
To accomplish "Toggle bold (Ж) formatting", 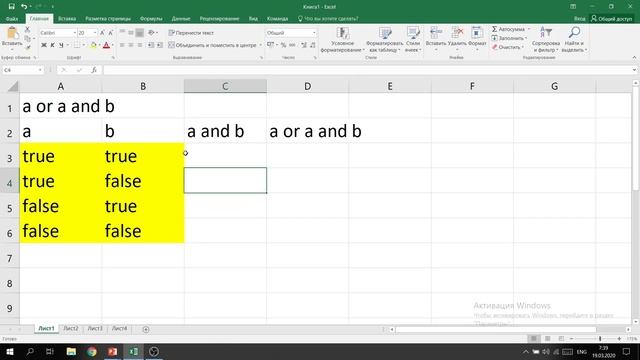I will click(x=44, y=45).
